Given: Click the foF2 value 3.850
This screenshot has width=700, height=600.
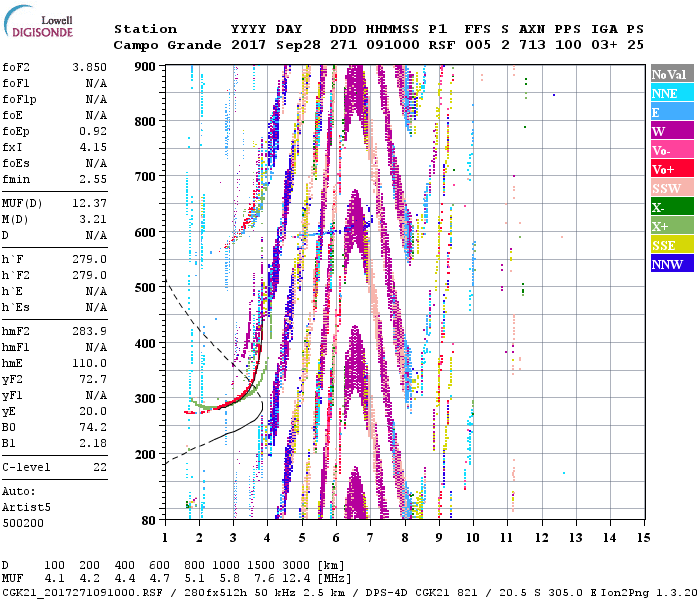Looking at the screenshot, I should pos(89,68).
